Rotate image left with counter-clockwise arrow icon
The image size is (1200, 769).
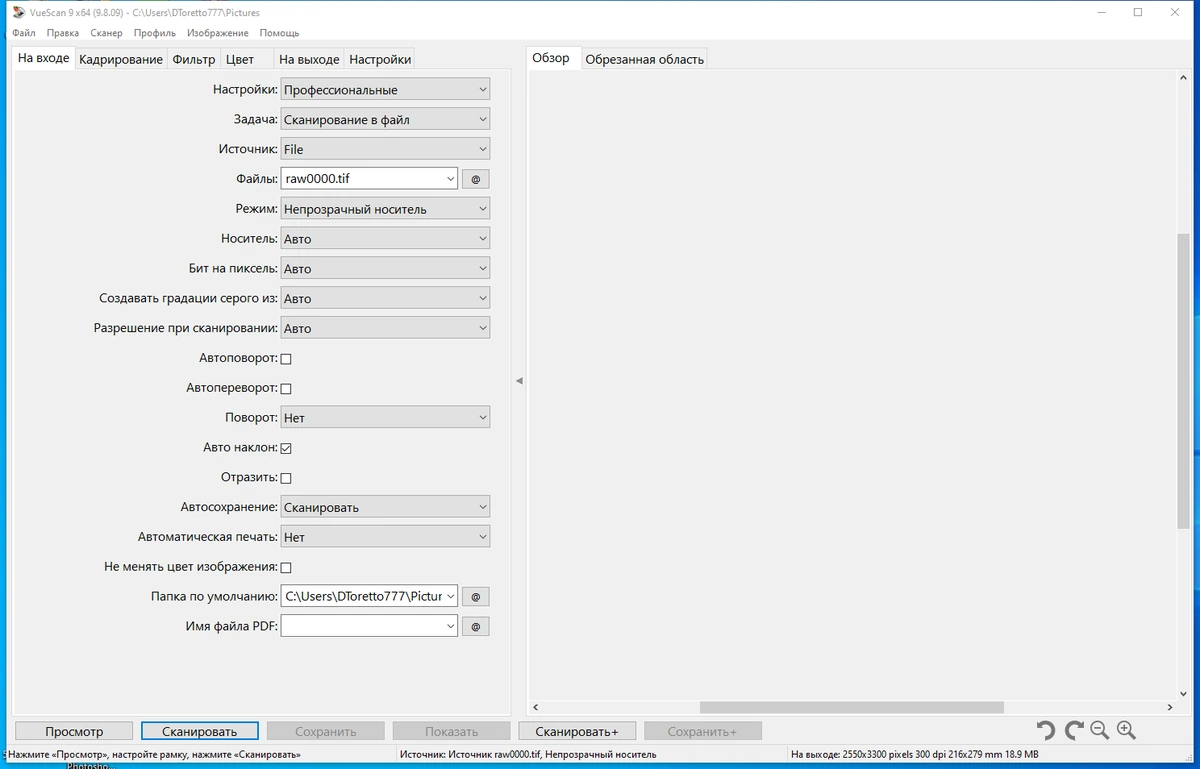click(x=1046, y=731)
